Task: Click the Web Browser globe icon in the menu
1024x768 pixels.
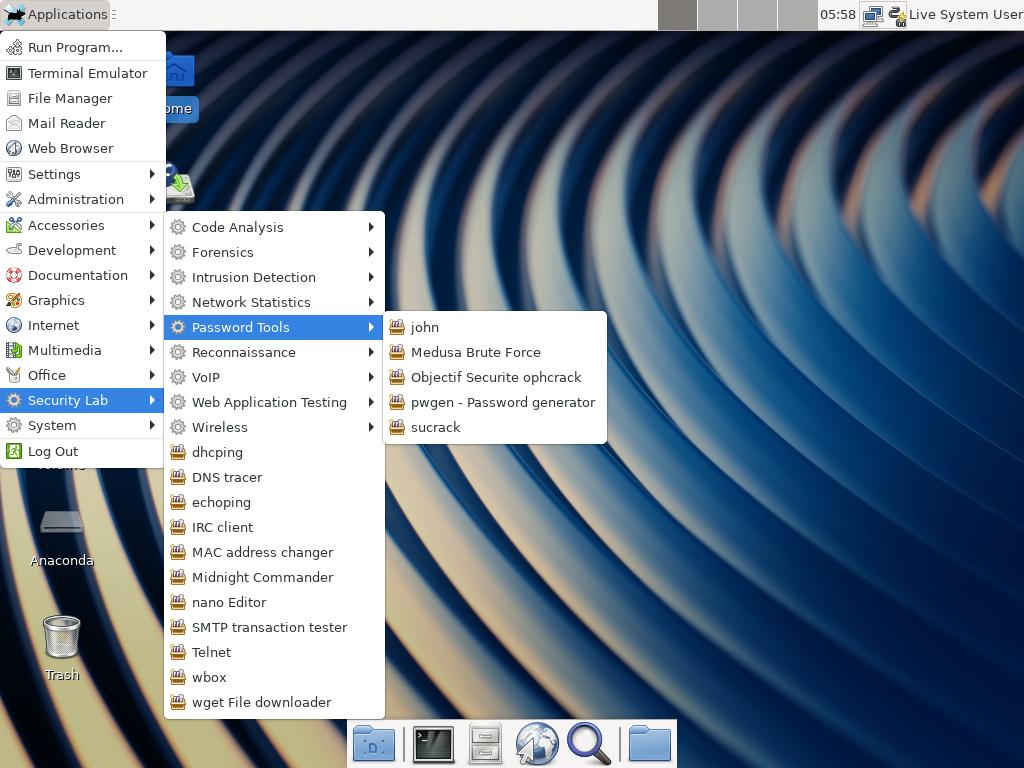Action: pyautogui.click(x=14, y=148)
